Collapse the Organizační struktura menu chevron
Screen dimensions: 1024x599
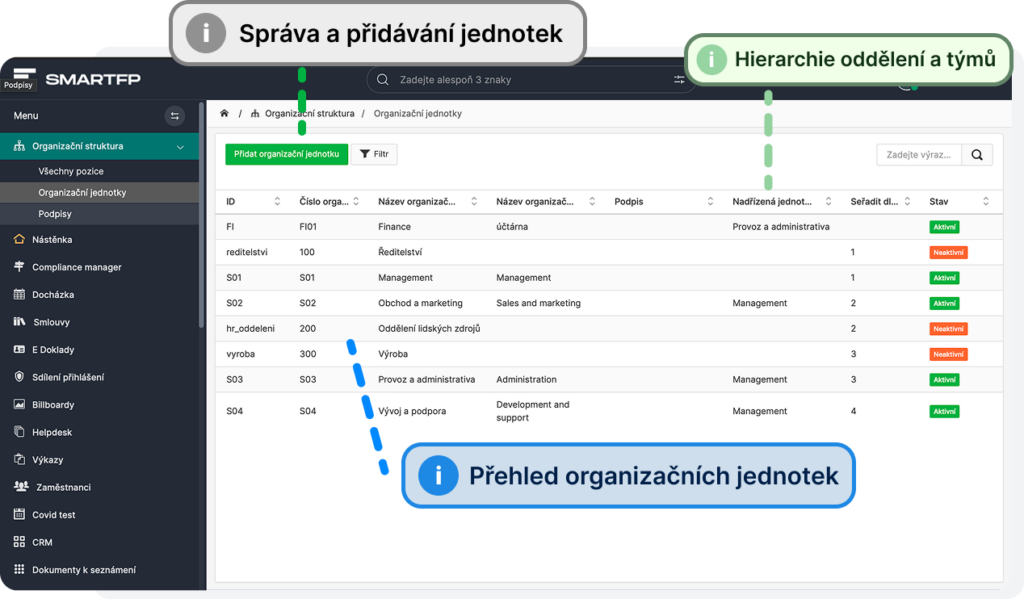(x=180, y=147)
